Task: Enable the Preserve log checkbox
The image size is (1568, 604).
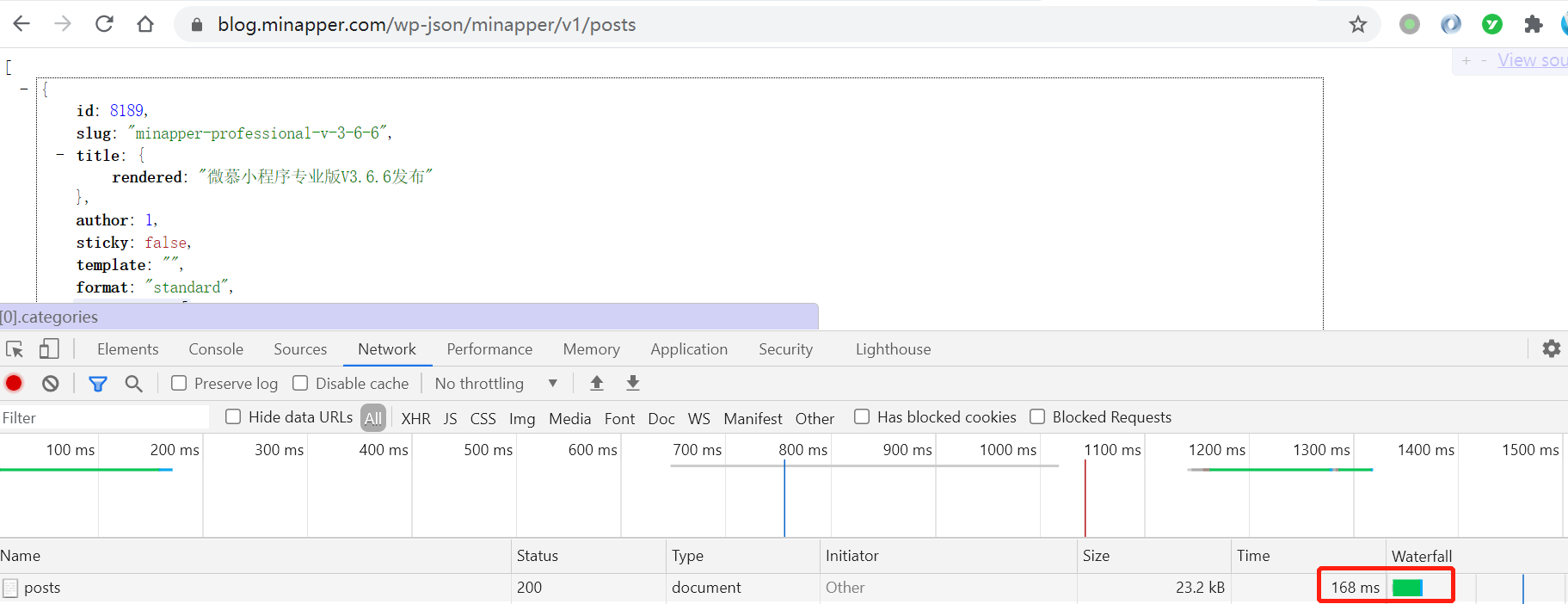Action: pyautogui.click(x=179, y=384)
